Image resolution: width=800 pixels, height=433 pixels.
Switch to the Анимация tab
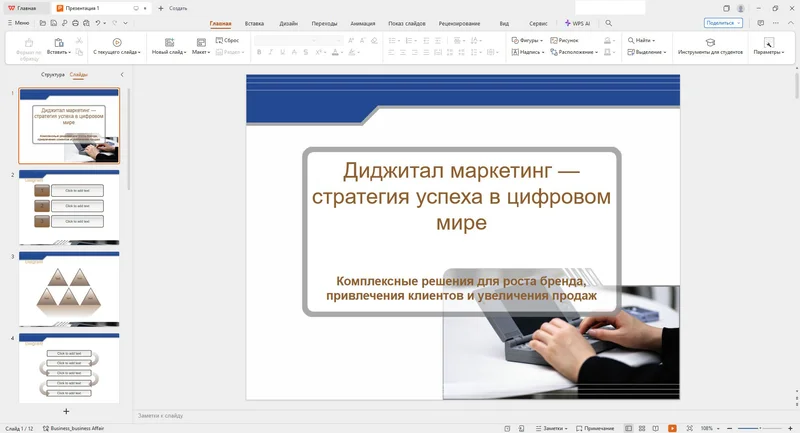tap(363, 23)
